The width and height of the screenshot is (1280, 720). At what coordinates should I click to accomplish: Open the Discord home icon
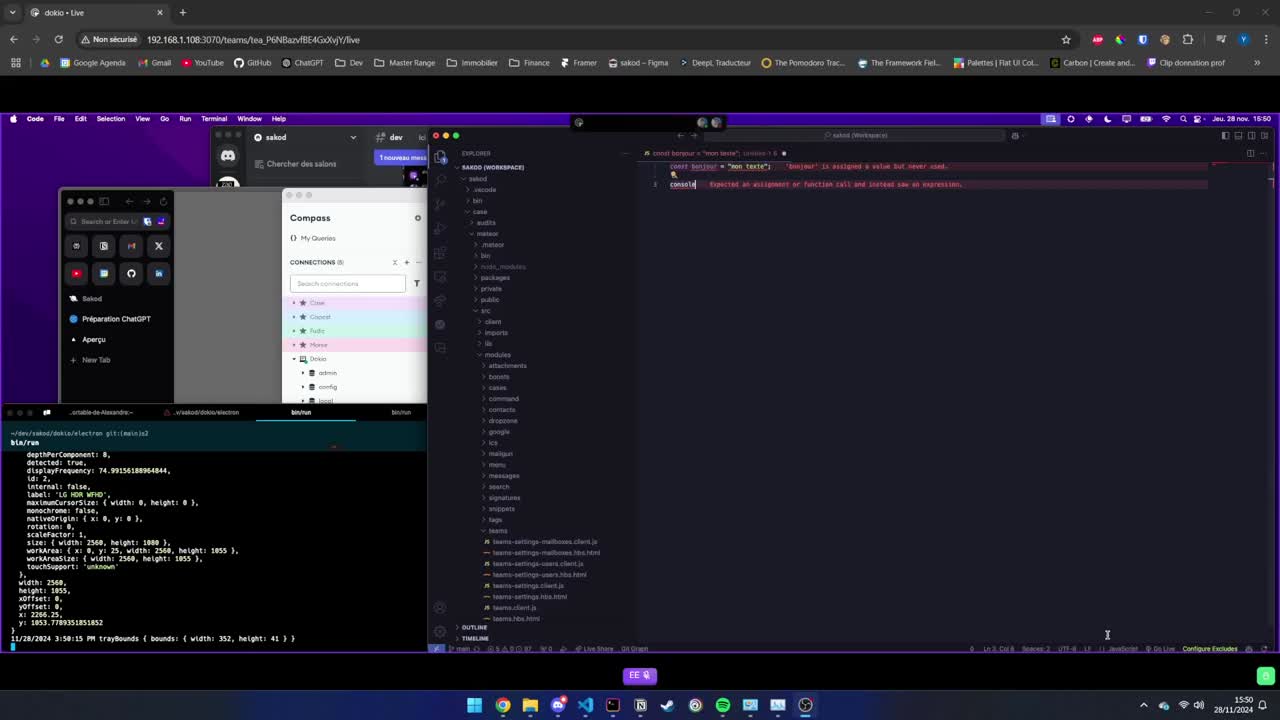(228, 156)
